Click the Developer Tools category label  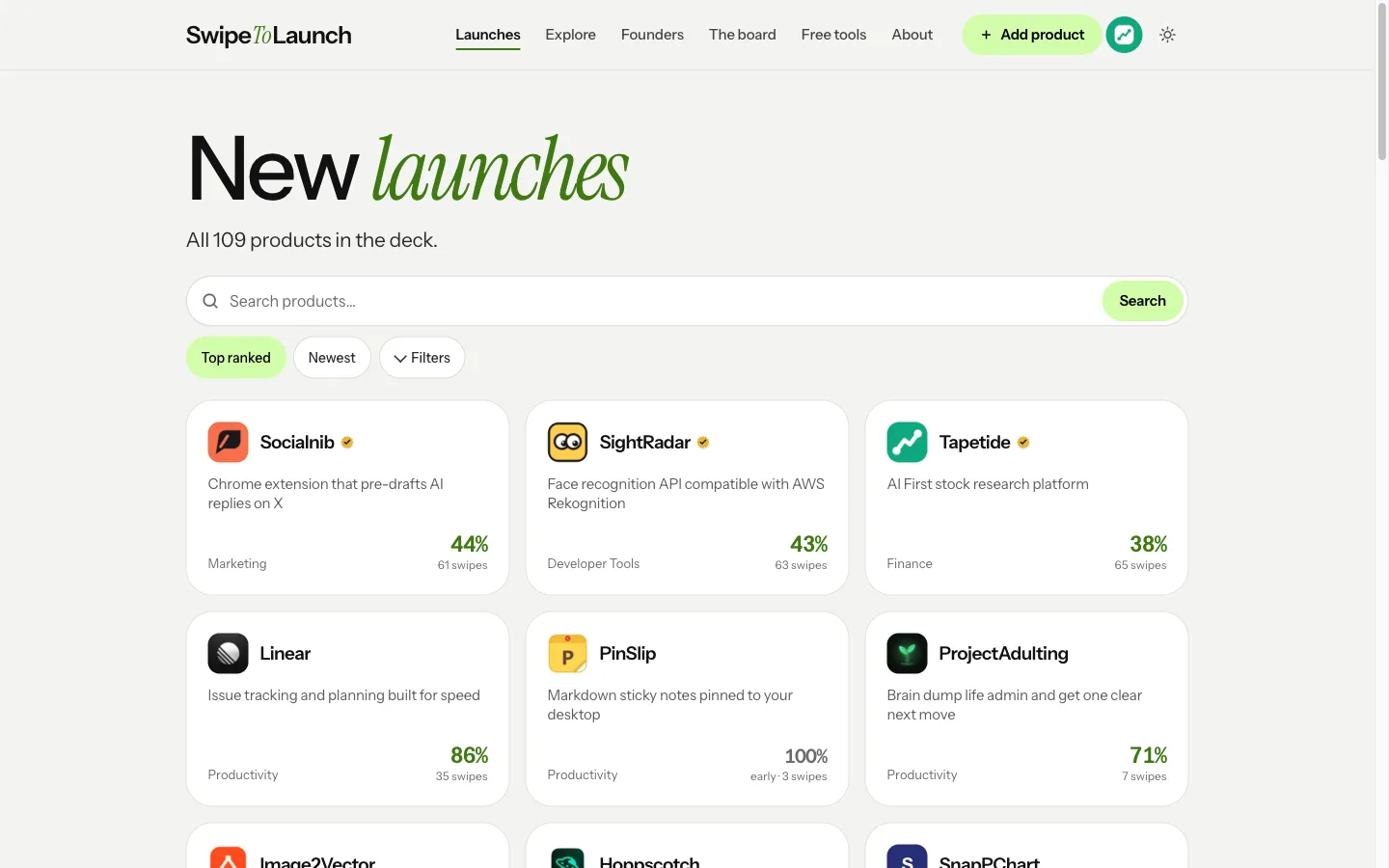[x=593, y=564]
